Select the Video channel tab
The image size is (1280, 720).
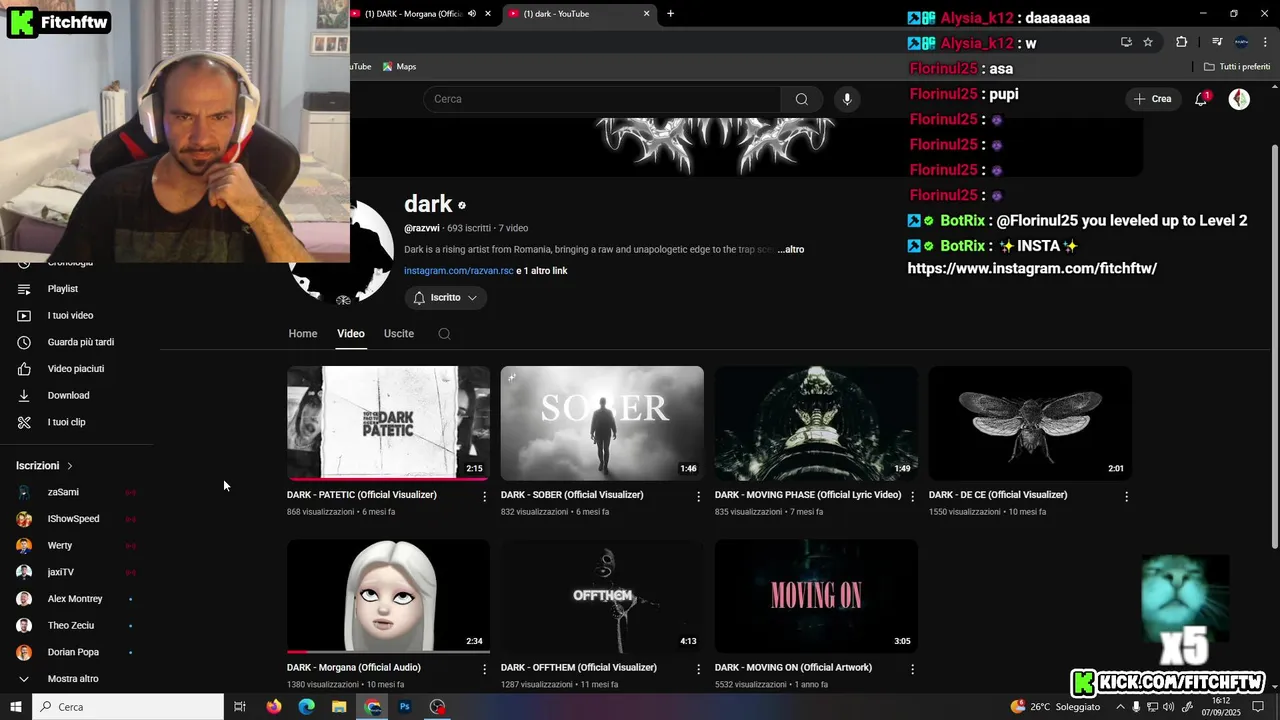point(351,334)
